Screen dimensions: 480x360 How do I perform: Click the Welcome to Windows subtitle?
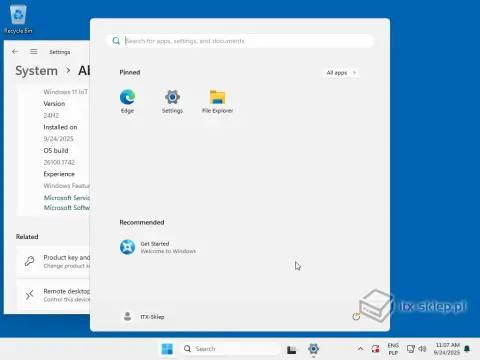tap(168, 251)
